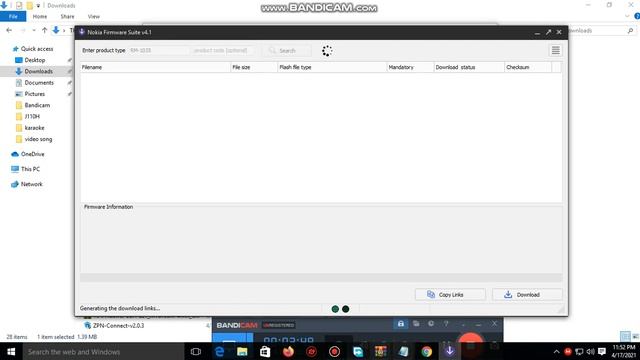This screenshot has height=360, width=640.
Task: Open the Bandicam folder icon
Action: coord(416,324)
